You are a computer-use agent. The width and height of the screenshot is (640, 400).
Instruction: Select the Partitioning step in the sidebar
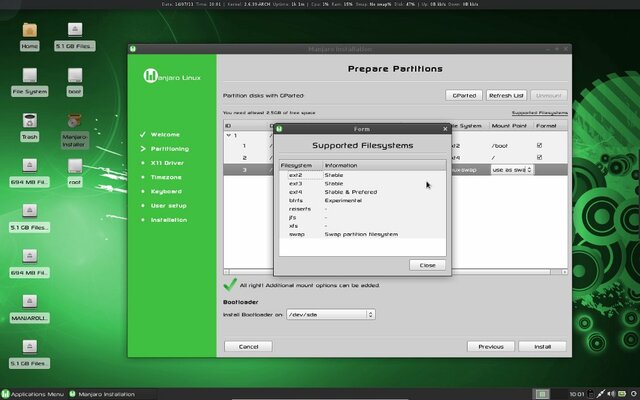coord(169,149)
